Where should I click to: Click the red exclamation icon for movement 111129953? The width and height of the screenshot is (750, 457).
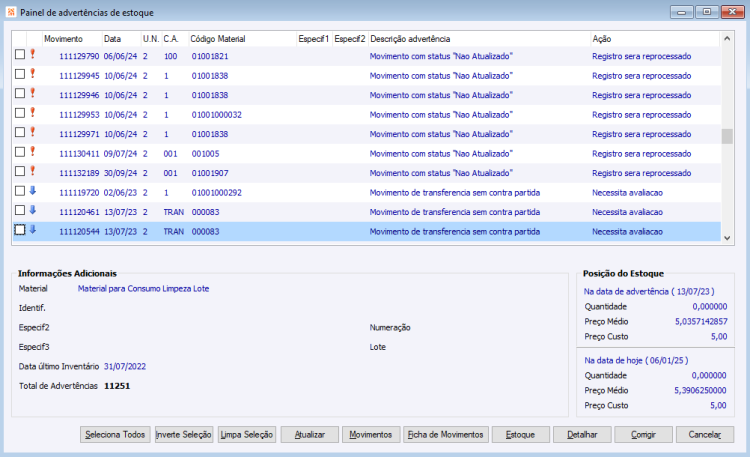tap(33, 112)
